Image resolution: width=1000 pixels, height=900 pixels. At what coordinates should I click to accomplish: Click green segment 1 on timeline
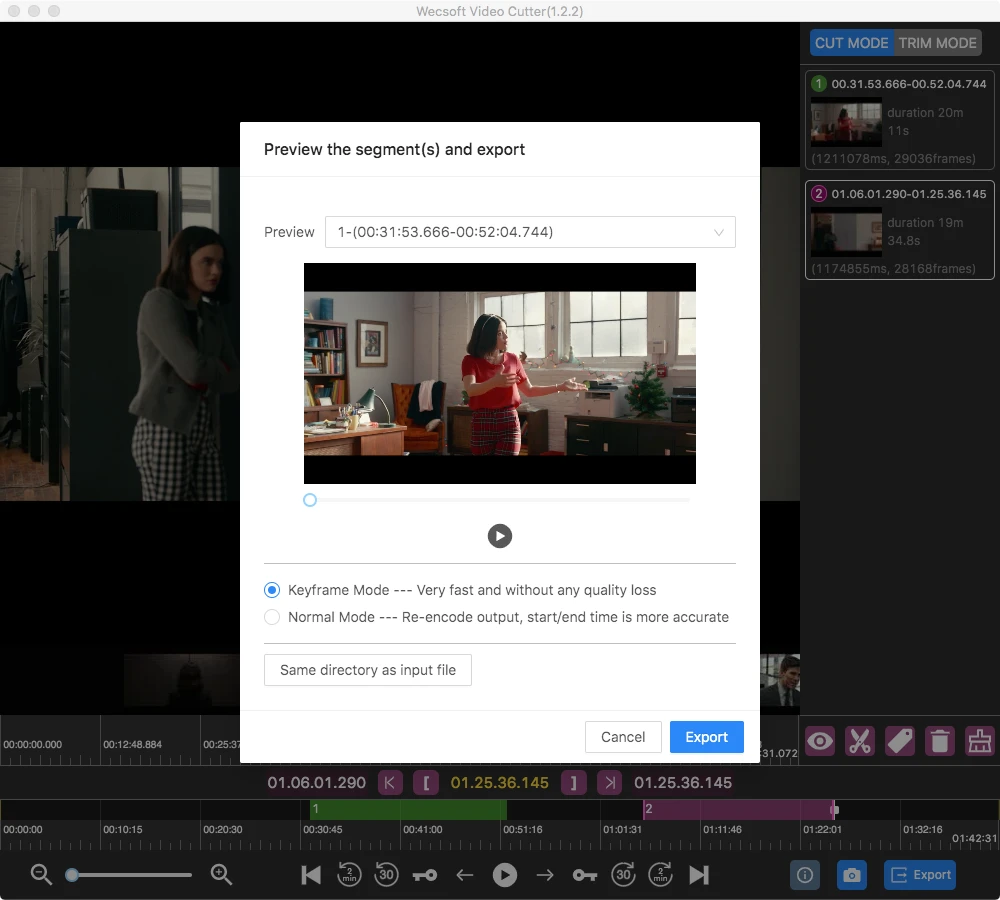coord(408,809)
